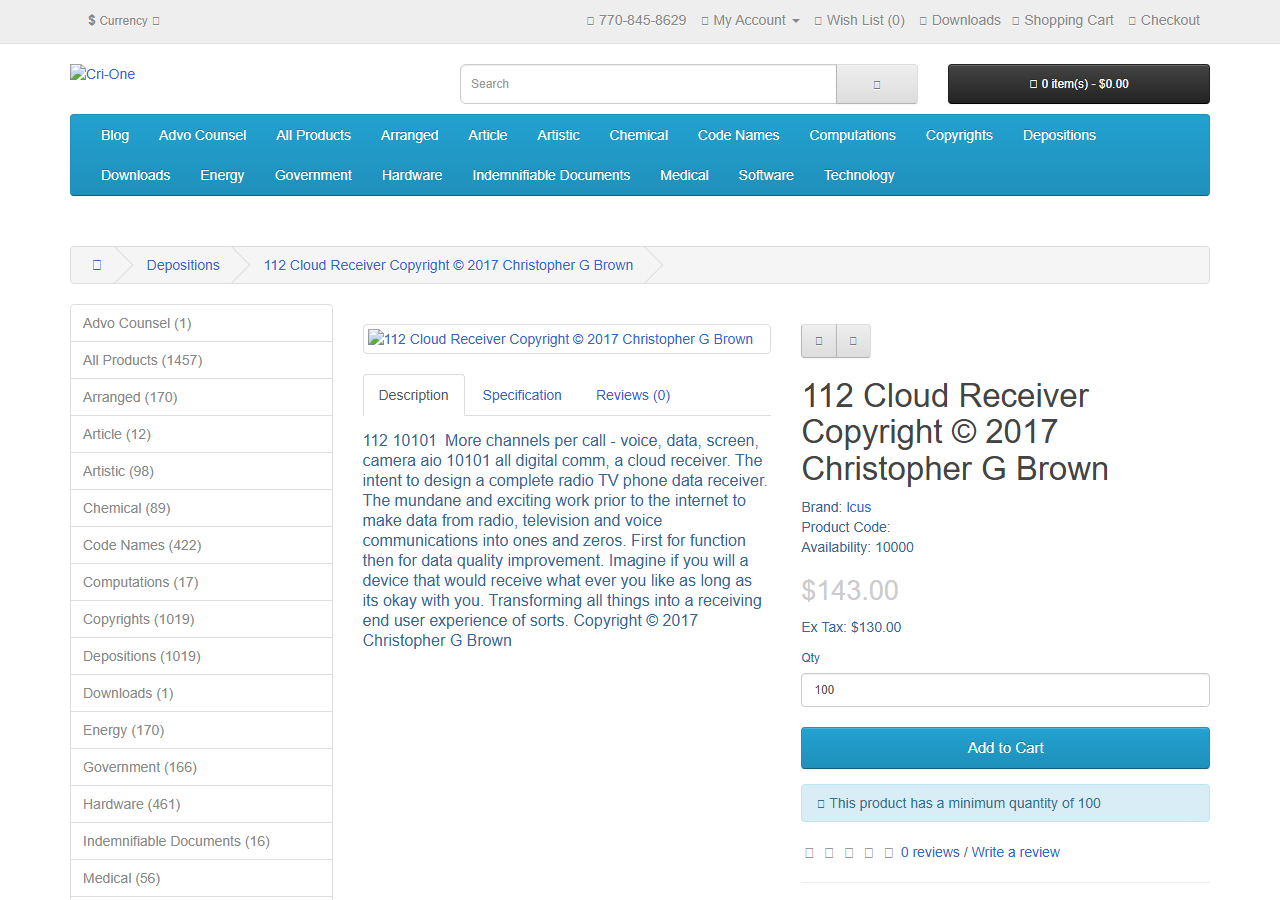Open Article navigation item
This screenshot has width=1280, height=900.
[x=488, y=135]
